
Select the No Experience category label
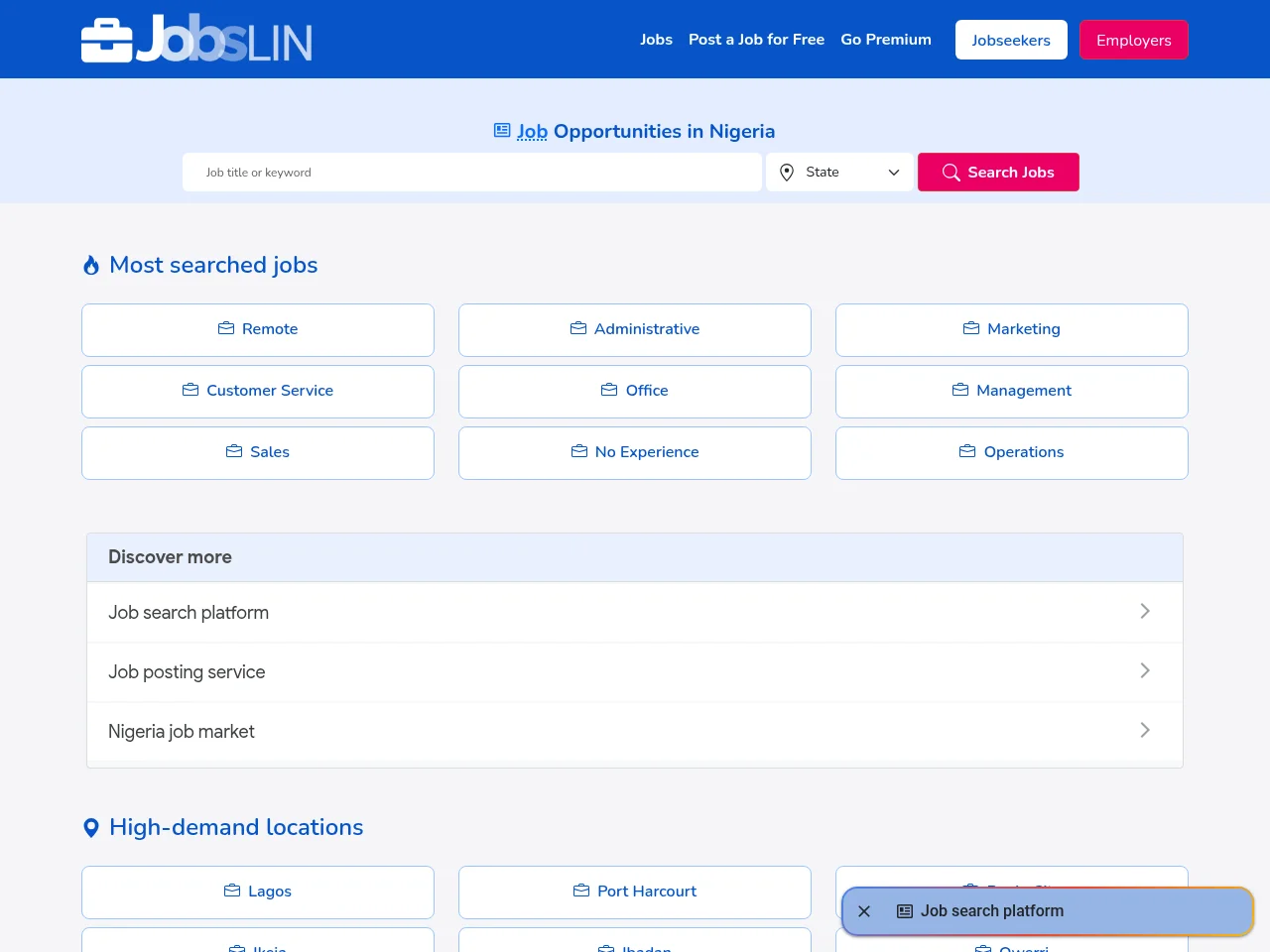click(x=647, y=452)
